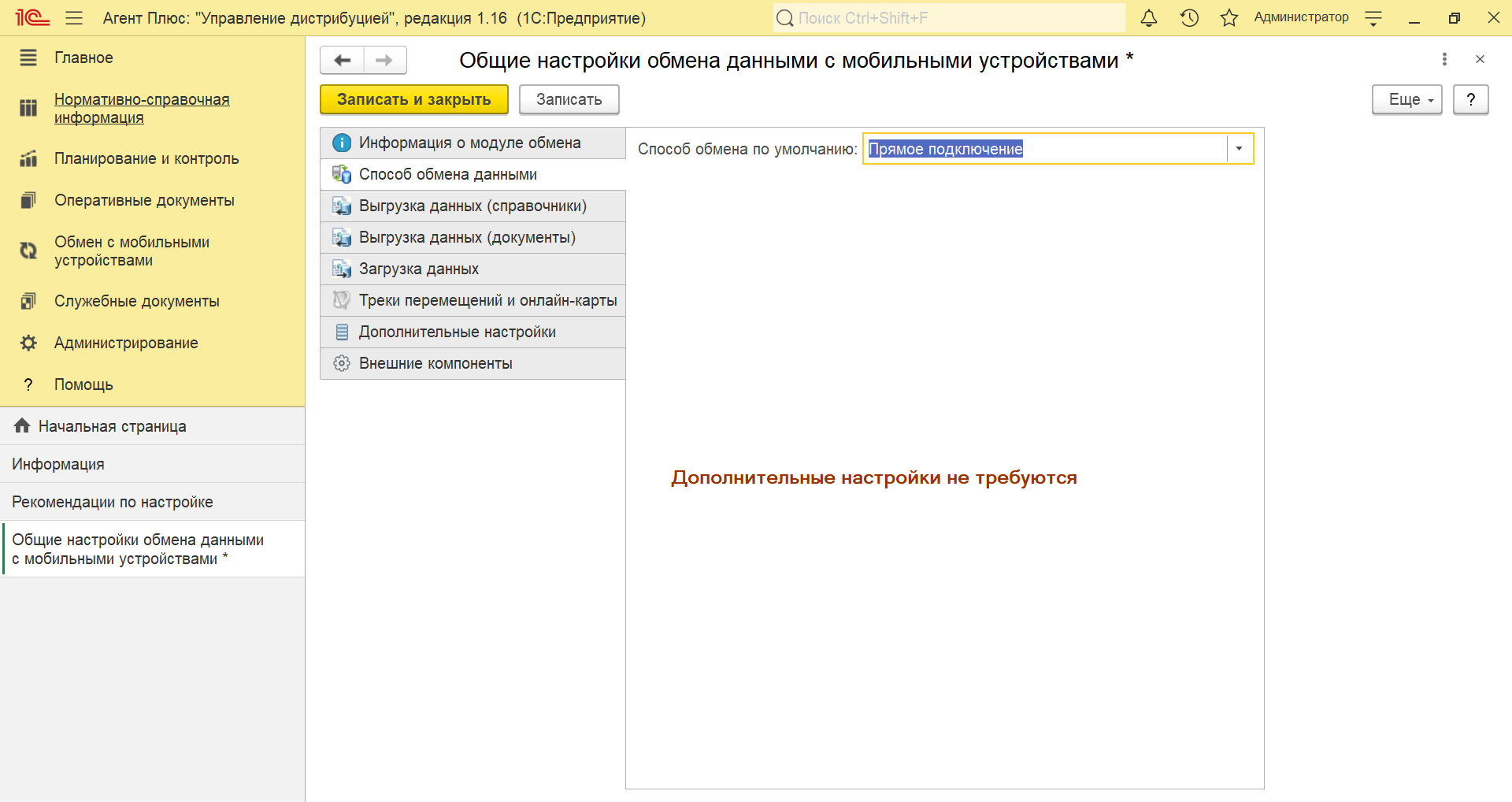Open the title bar service settings icon
The image size is (1512, 802).
1373,18
